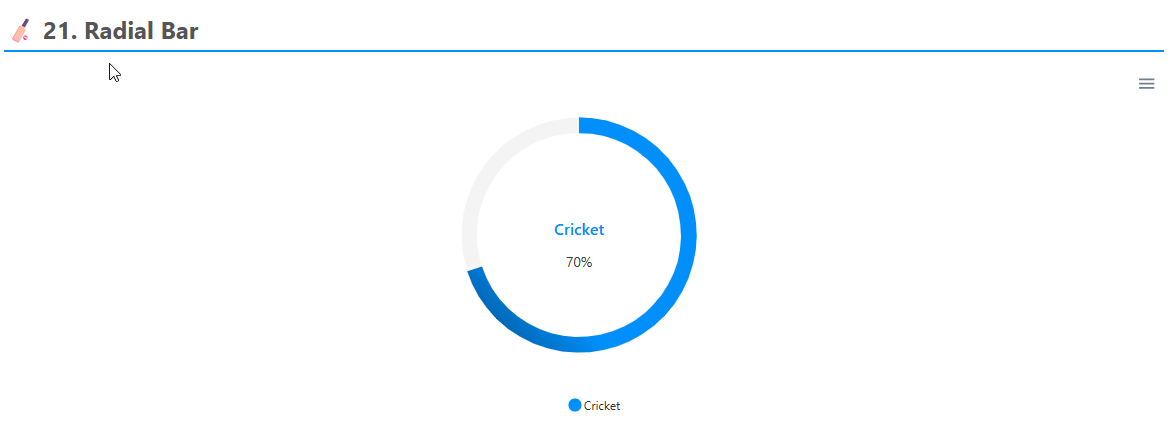Screen dimensions: 1170x430
Task: Click the rightmost part of the blue arc
Action: point(688,235)
